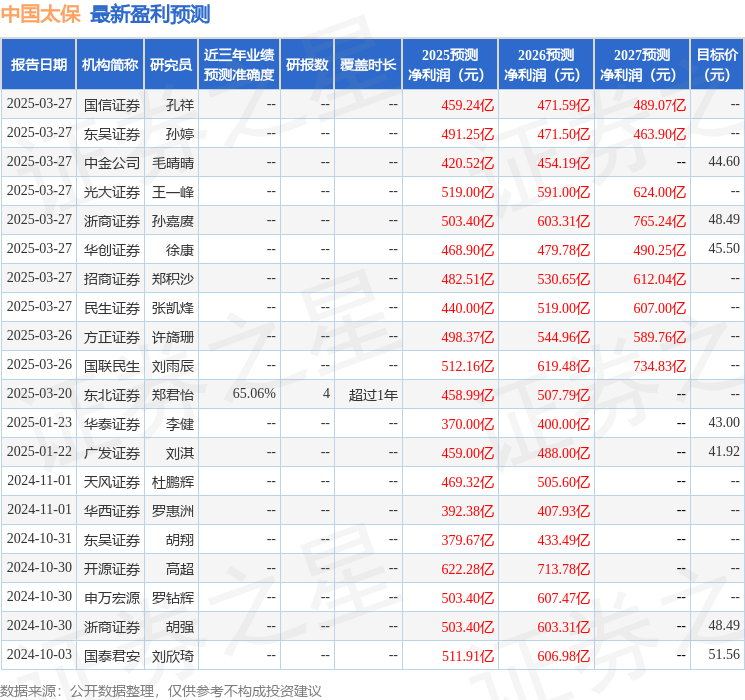
Task: Select the 研报数 column header
Action: click(307, 65)
